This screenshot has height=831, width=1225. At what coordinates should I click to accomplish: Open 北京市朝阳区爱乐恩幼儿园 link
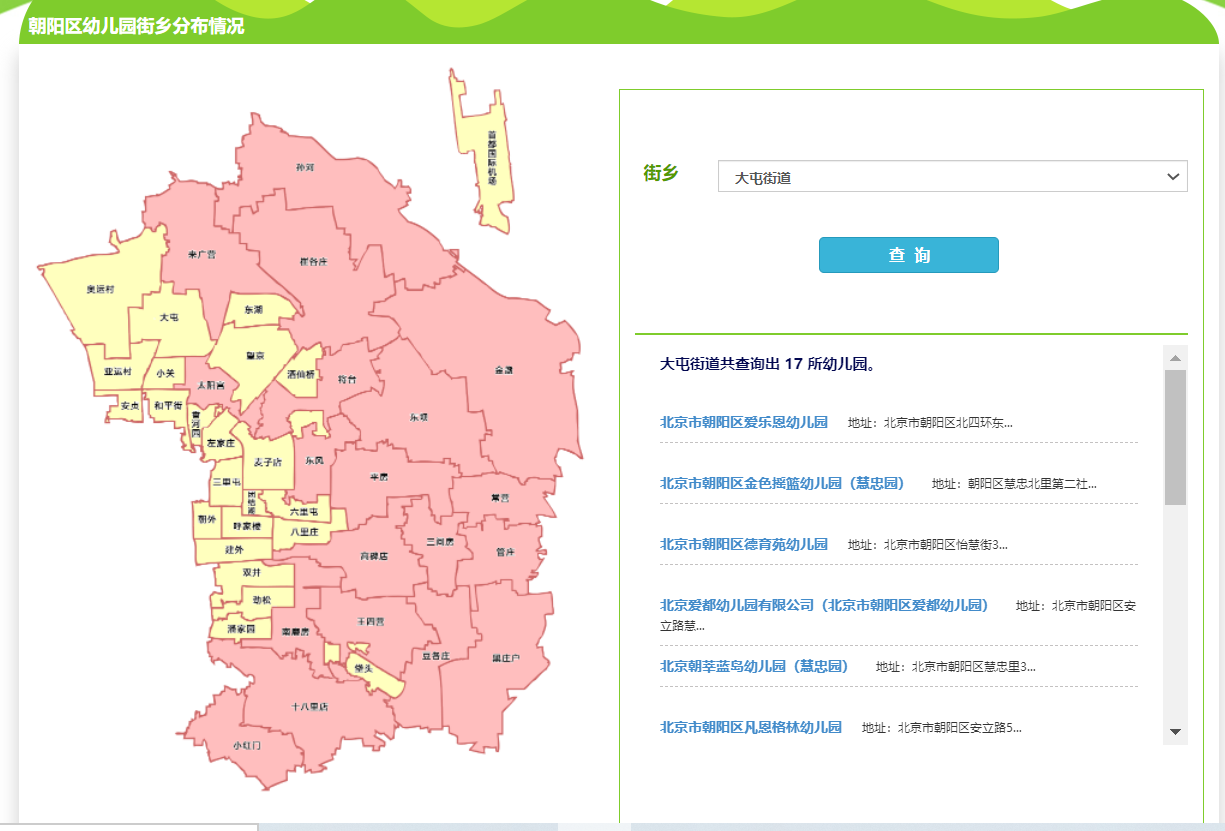tap(743, 422)
